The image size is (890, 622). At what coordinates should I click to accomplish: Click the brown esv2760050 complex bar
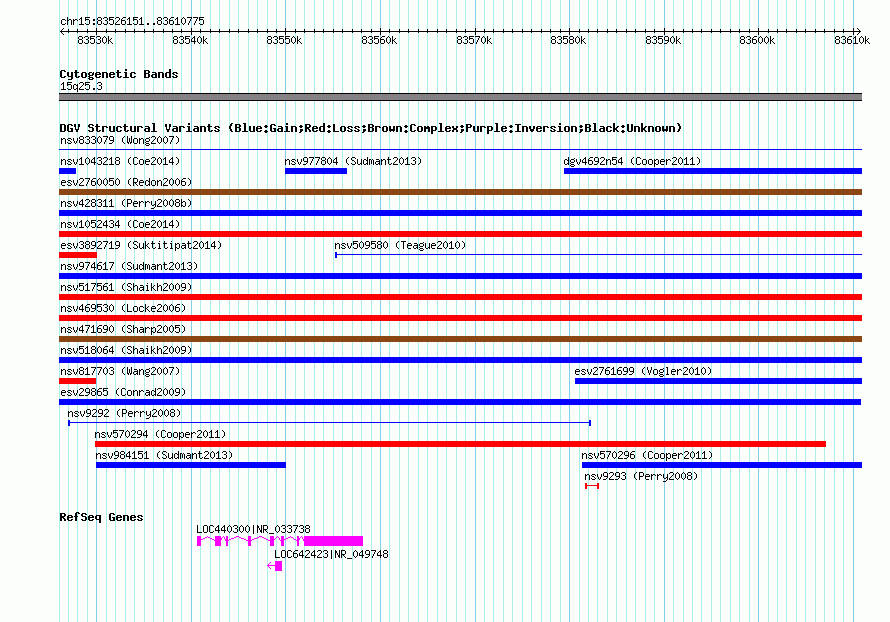(x=460, y=192)
